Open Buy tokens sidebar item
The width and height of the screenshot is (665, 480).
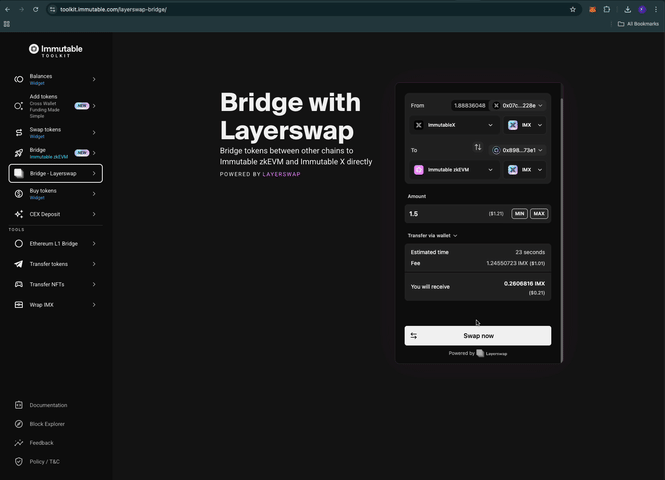tap(56, 194)
